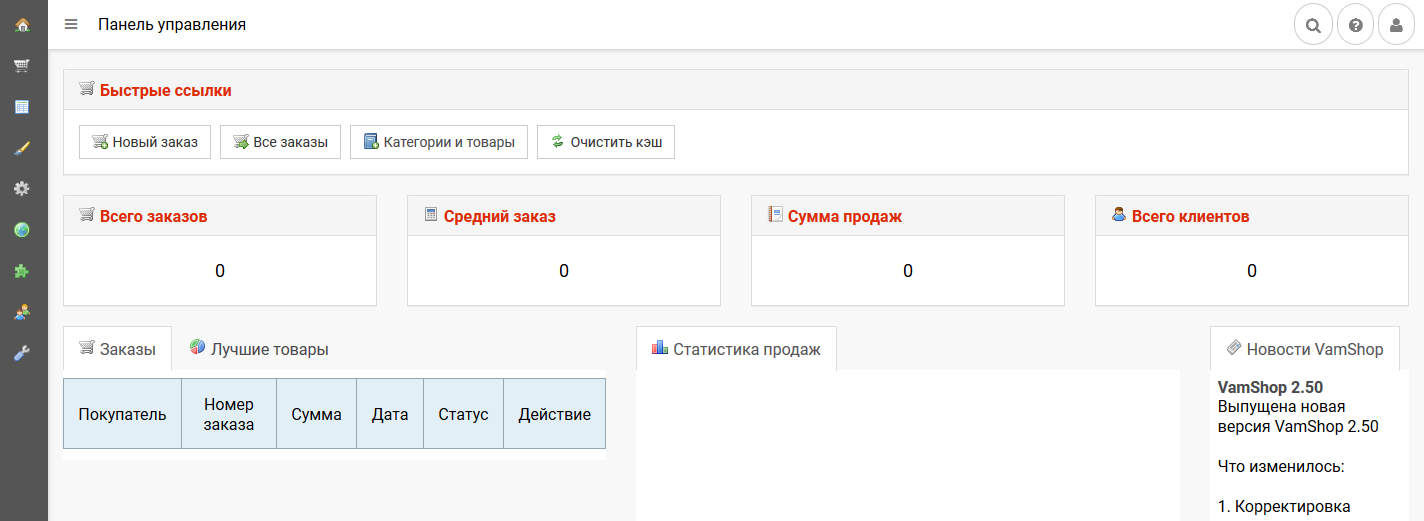Click the customers people icon in sidebar
Image resolution: width=1424 pixels, height=521 pixels.
(x=22, y=312)
